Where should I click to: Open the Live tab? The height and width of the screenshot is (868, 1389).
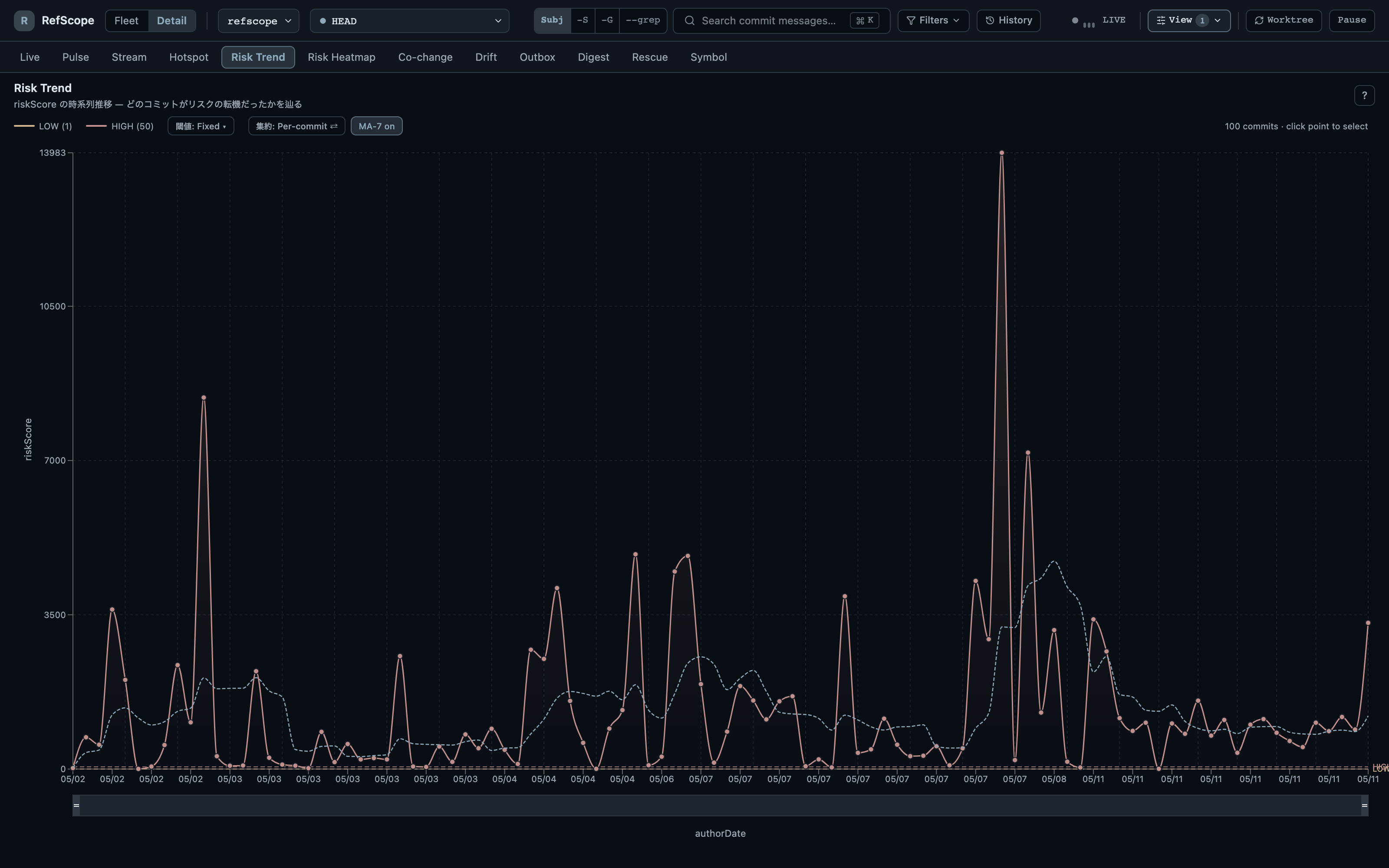click(30, 57)
